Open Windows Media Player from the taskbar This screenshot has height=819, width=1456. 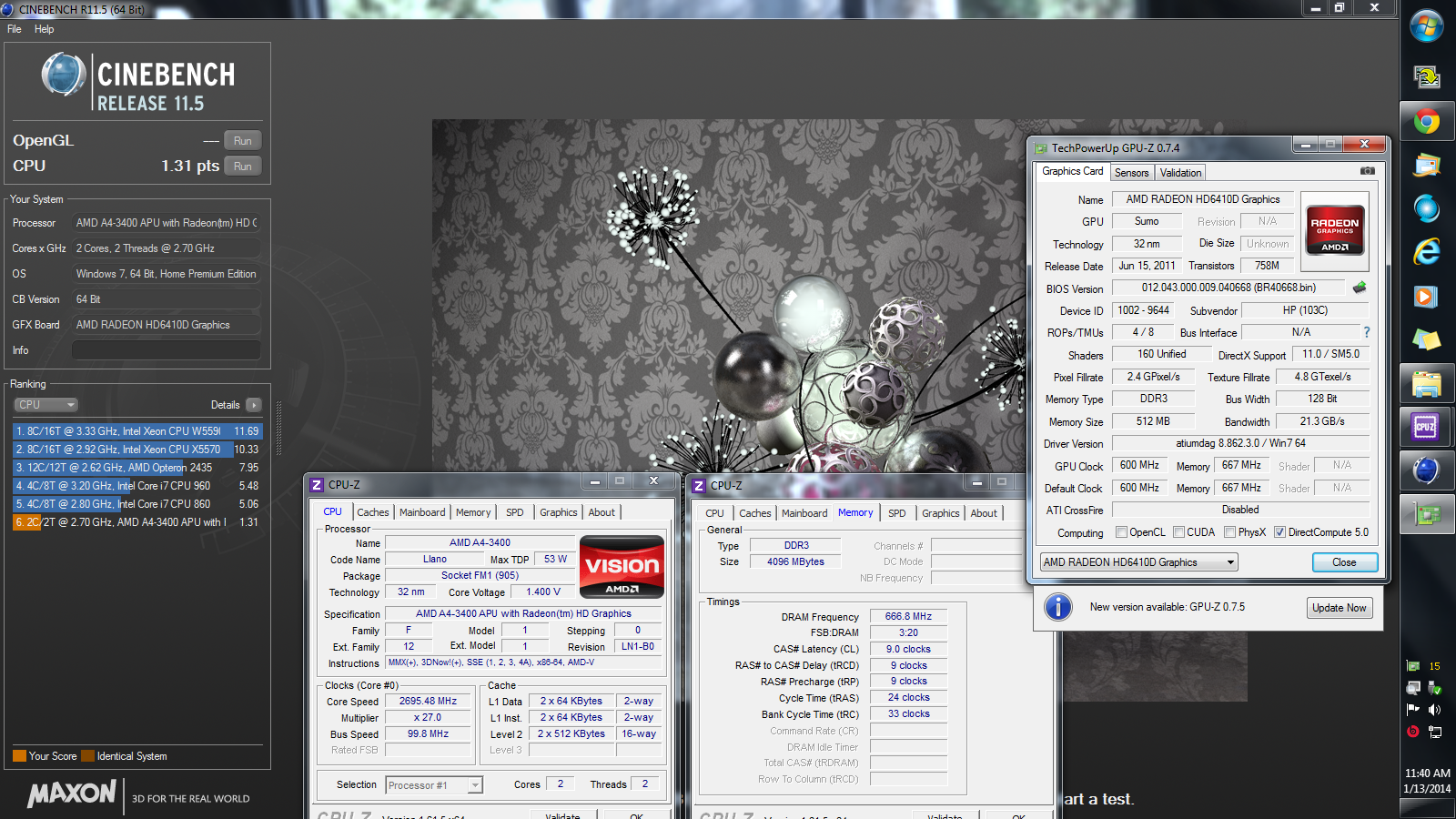1427,297
